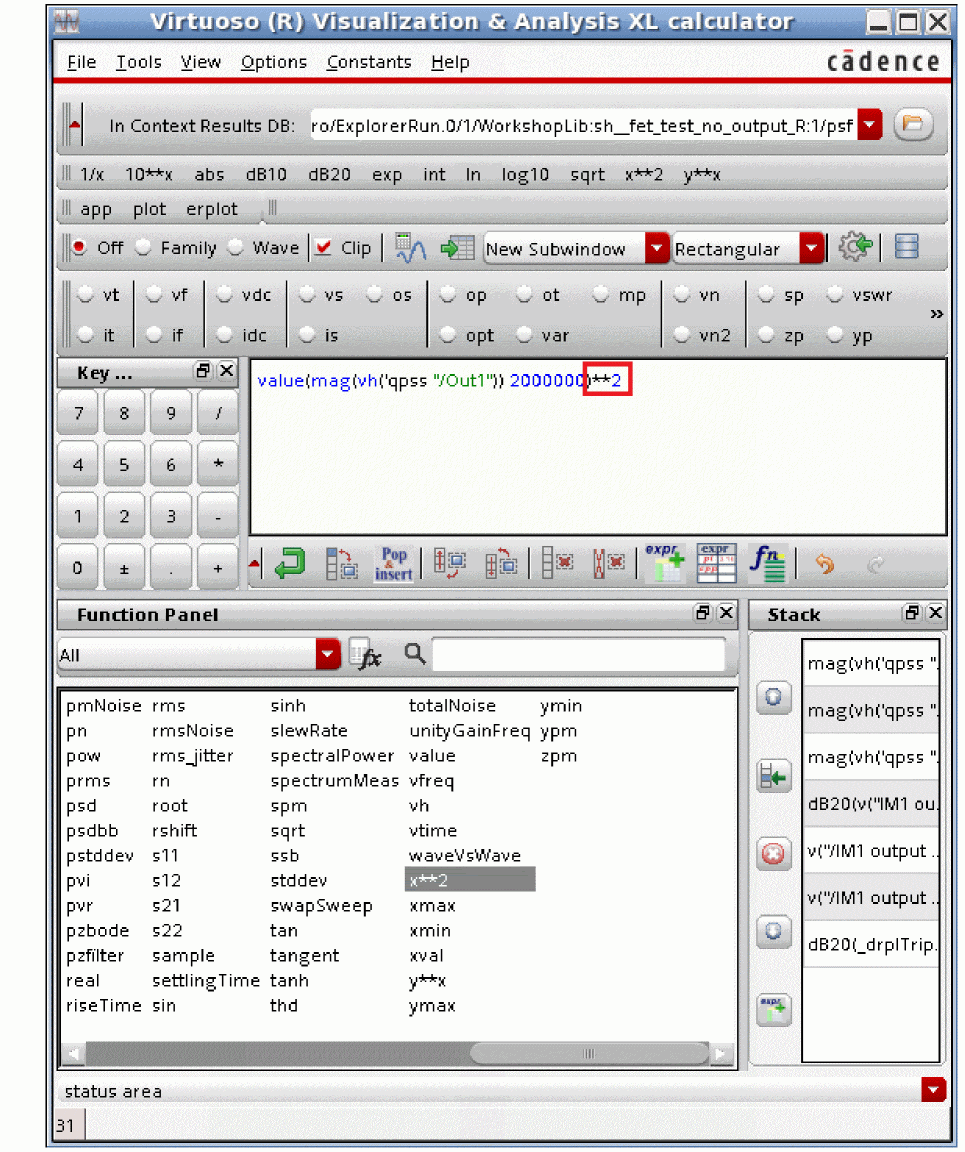
Task: Undock the Function Panel
Action: 703,613
